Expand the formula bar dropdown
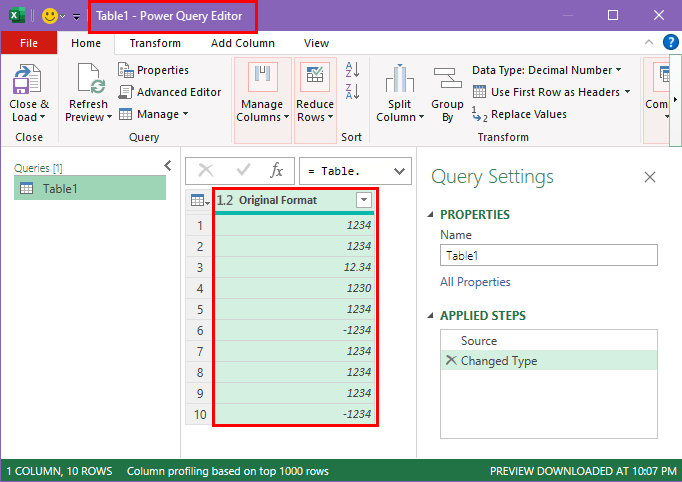The image size is (682, 482). click(399, 171)
